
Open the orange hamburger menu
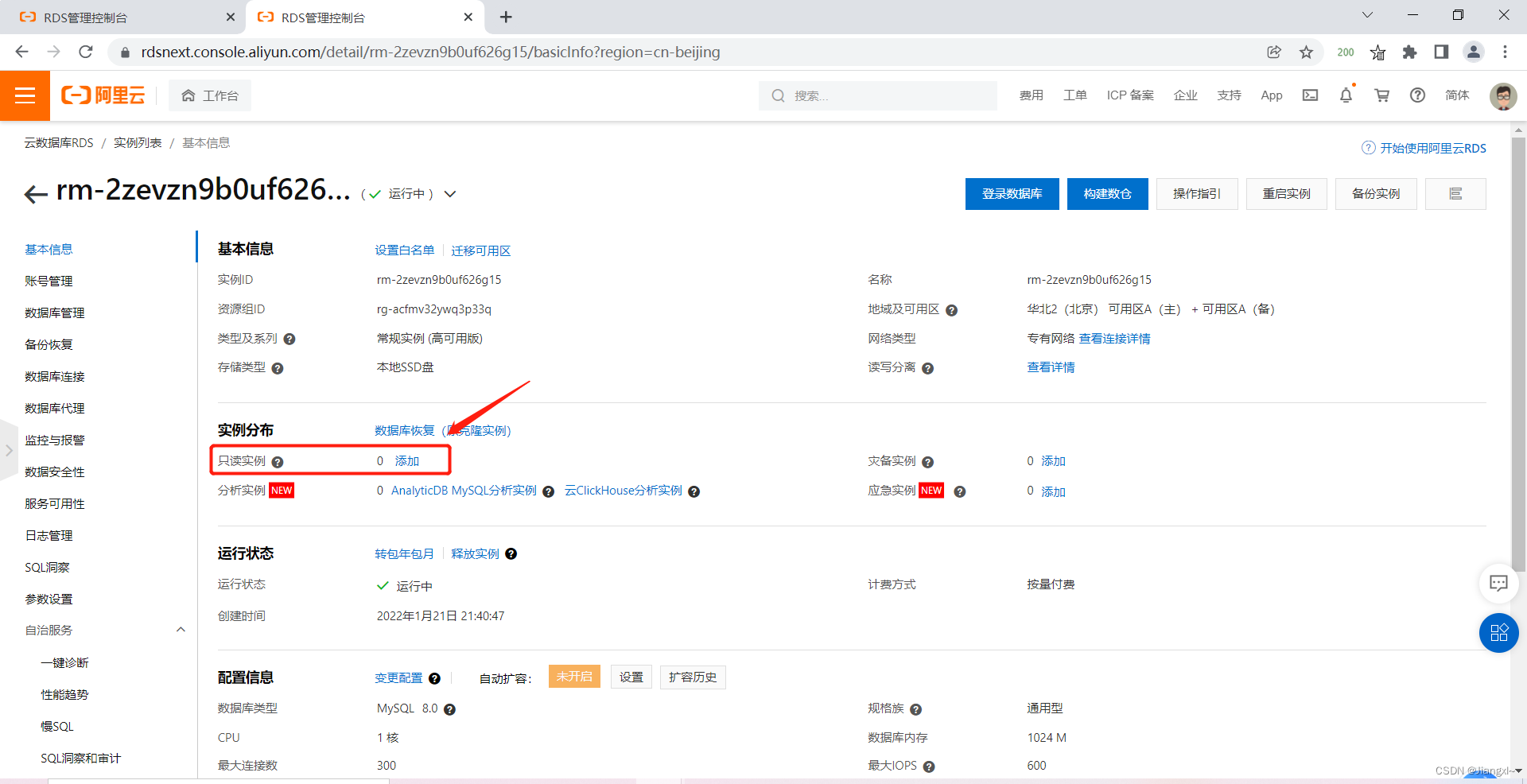pos(25,95)
